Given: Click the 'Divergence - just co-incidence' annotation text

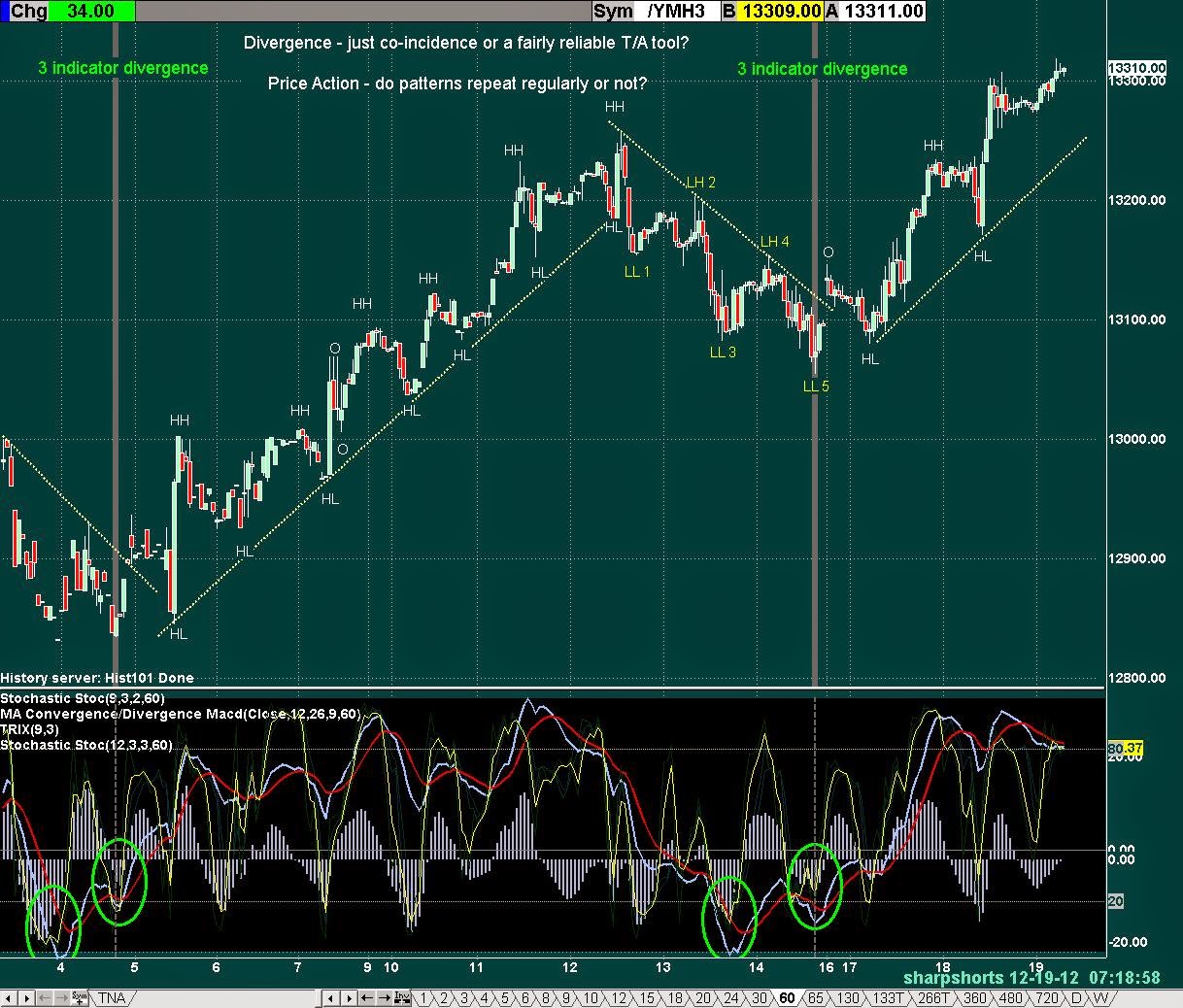Looking at the screenshot, I should (466, 43).
